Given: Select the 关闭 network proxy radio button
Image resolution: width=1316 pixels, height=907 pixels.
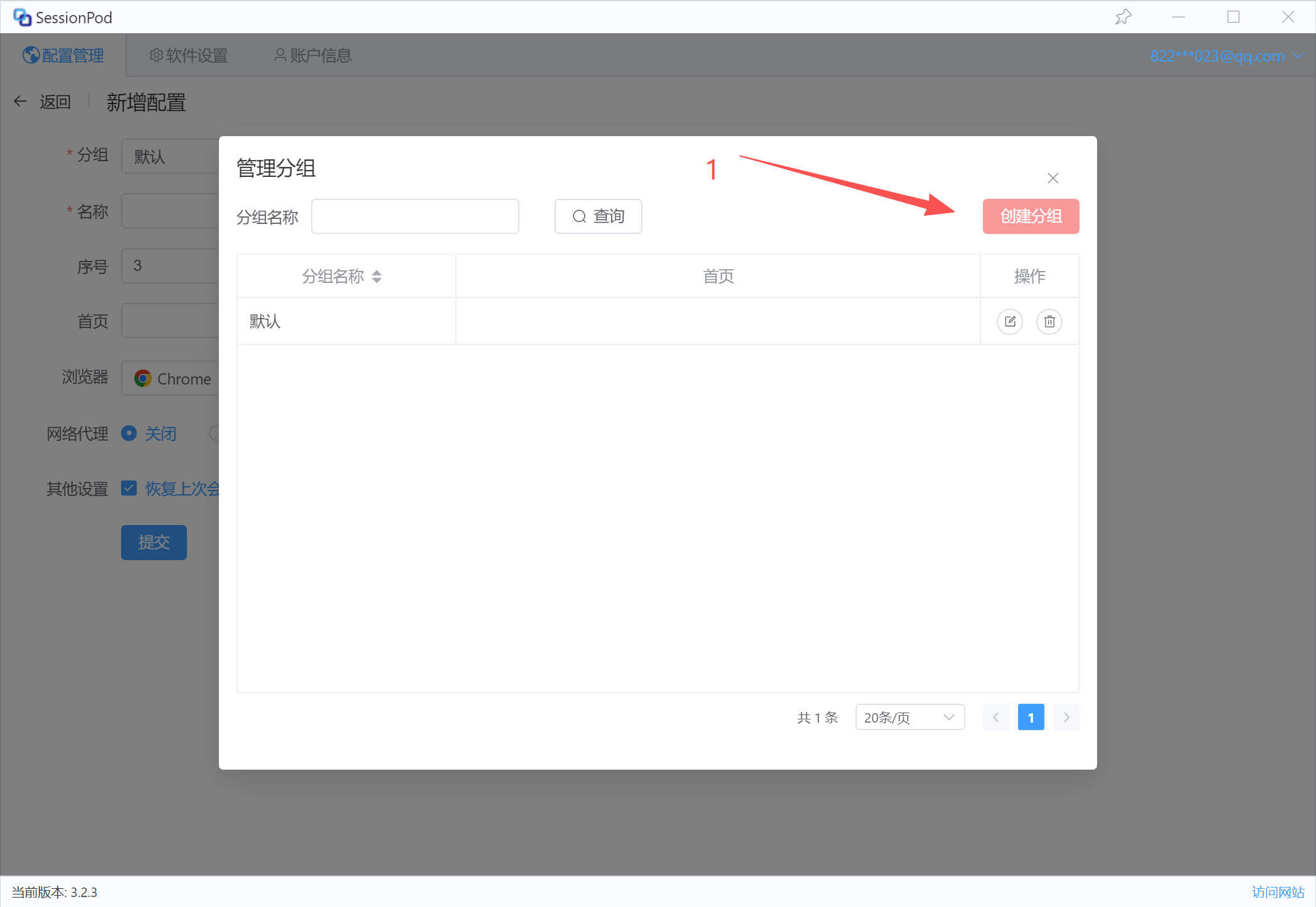Looking at the screenshot, I should coord(129,433).
